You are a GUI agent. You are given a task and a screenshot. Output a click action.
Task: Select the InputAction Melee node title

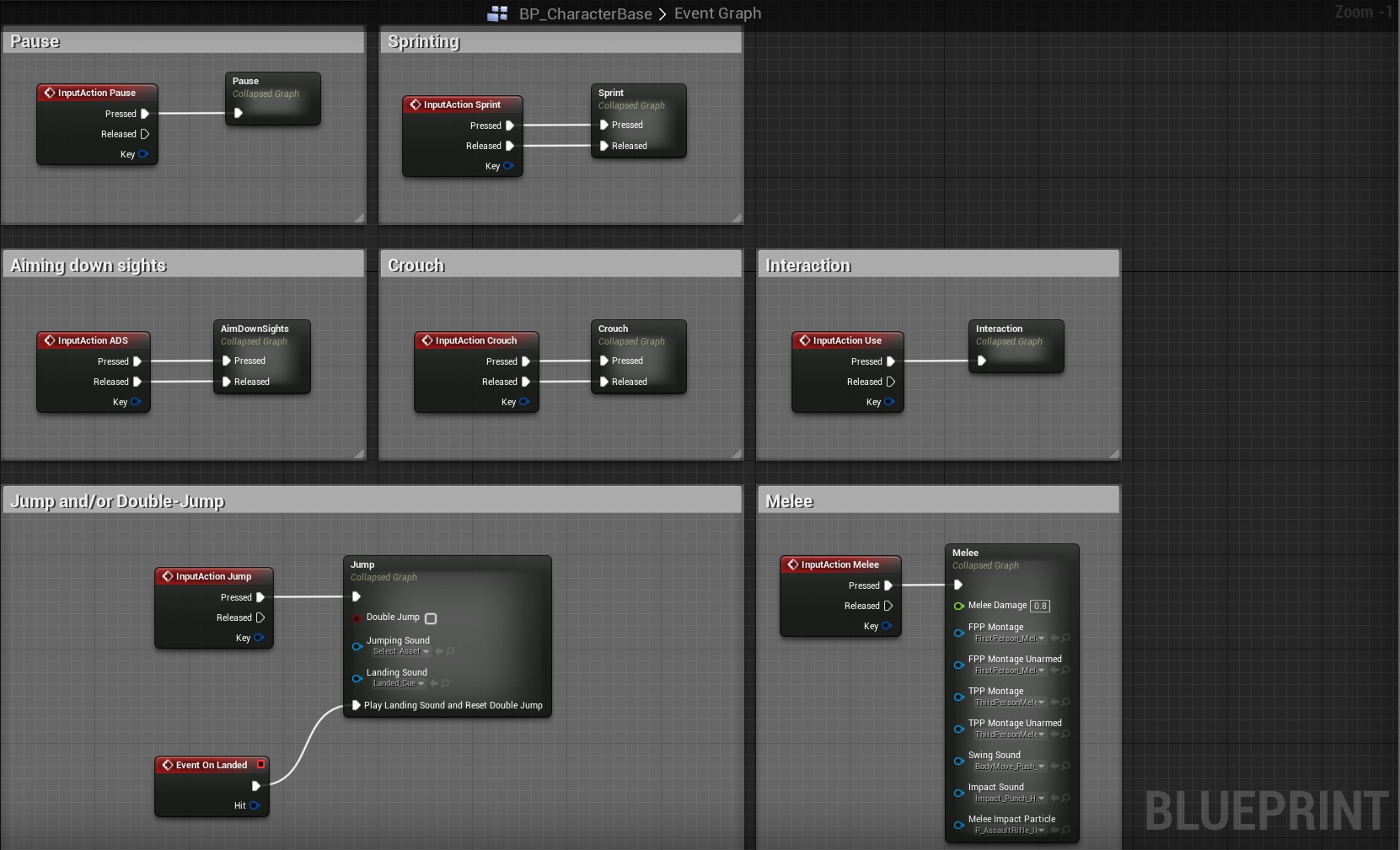point(839,564)
